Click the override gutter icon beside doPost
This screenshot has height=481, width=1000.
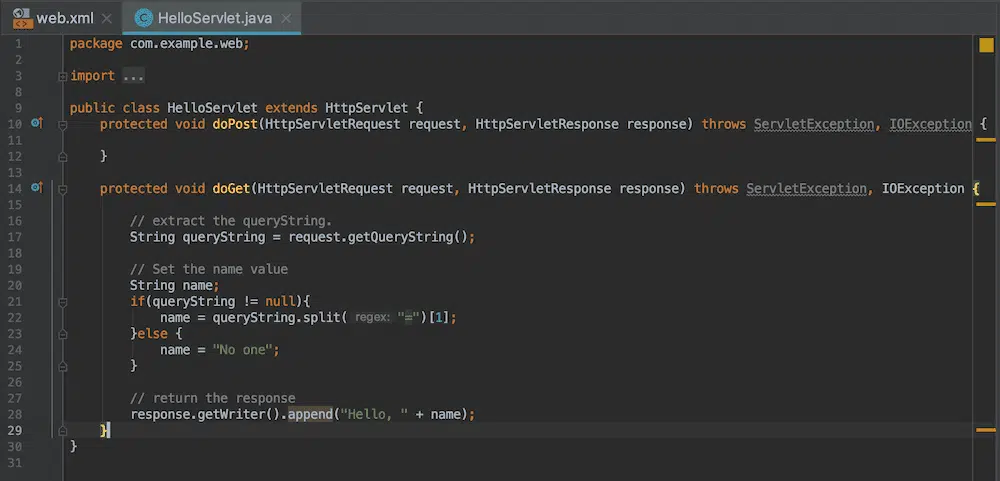coord(37,123)
